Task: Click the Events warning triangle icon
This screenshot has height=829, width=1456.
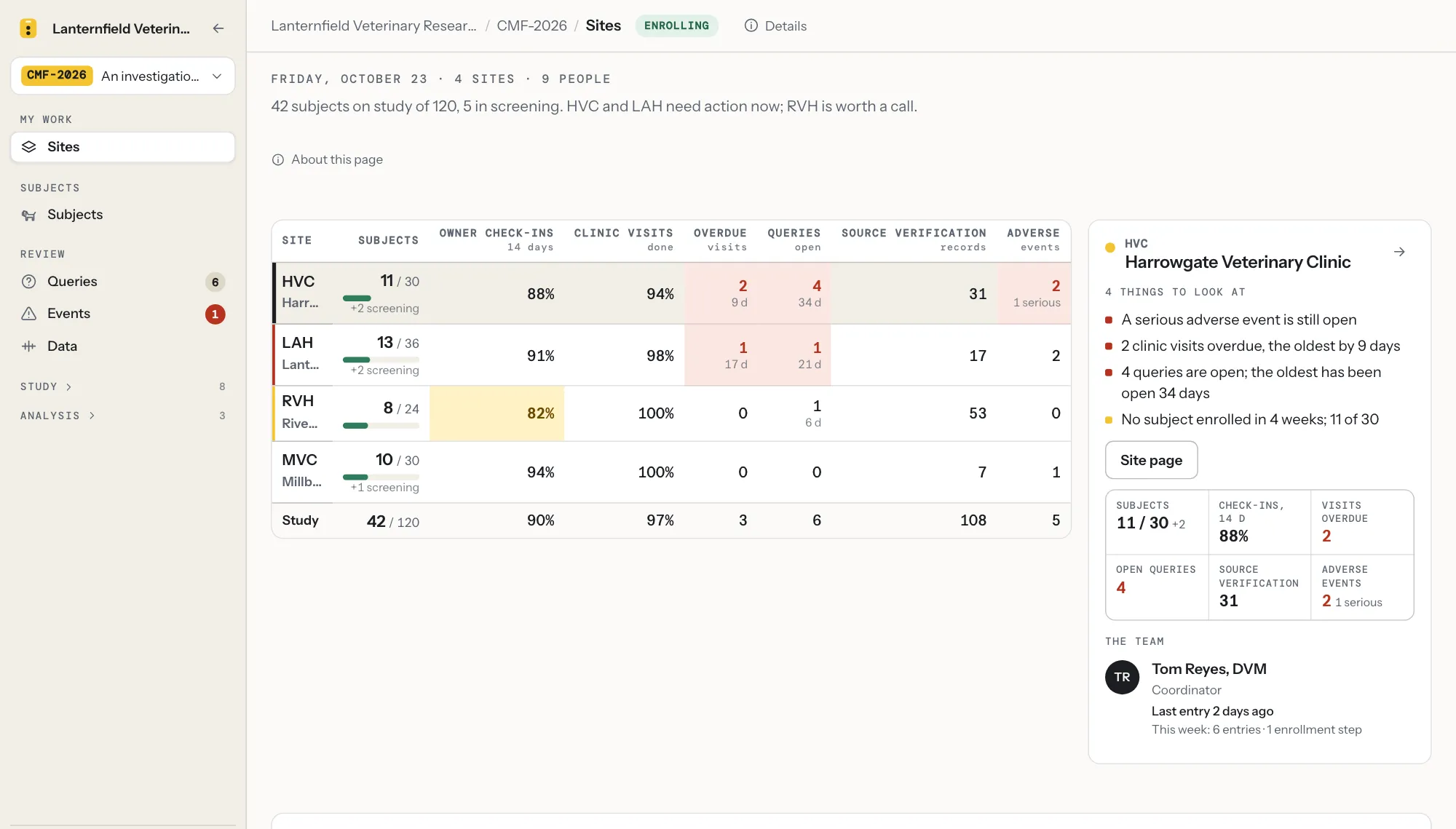Action: click(29, 314)
